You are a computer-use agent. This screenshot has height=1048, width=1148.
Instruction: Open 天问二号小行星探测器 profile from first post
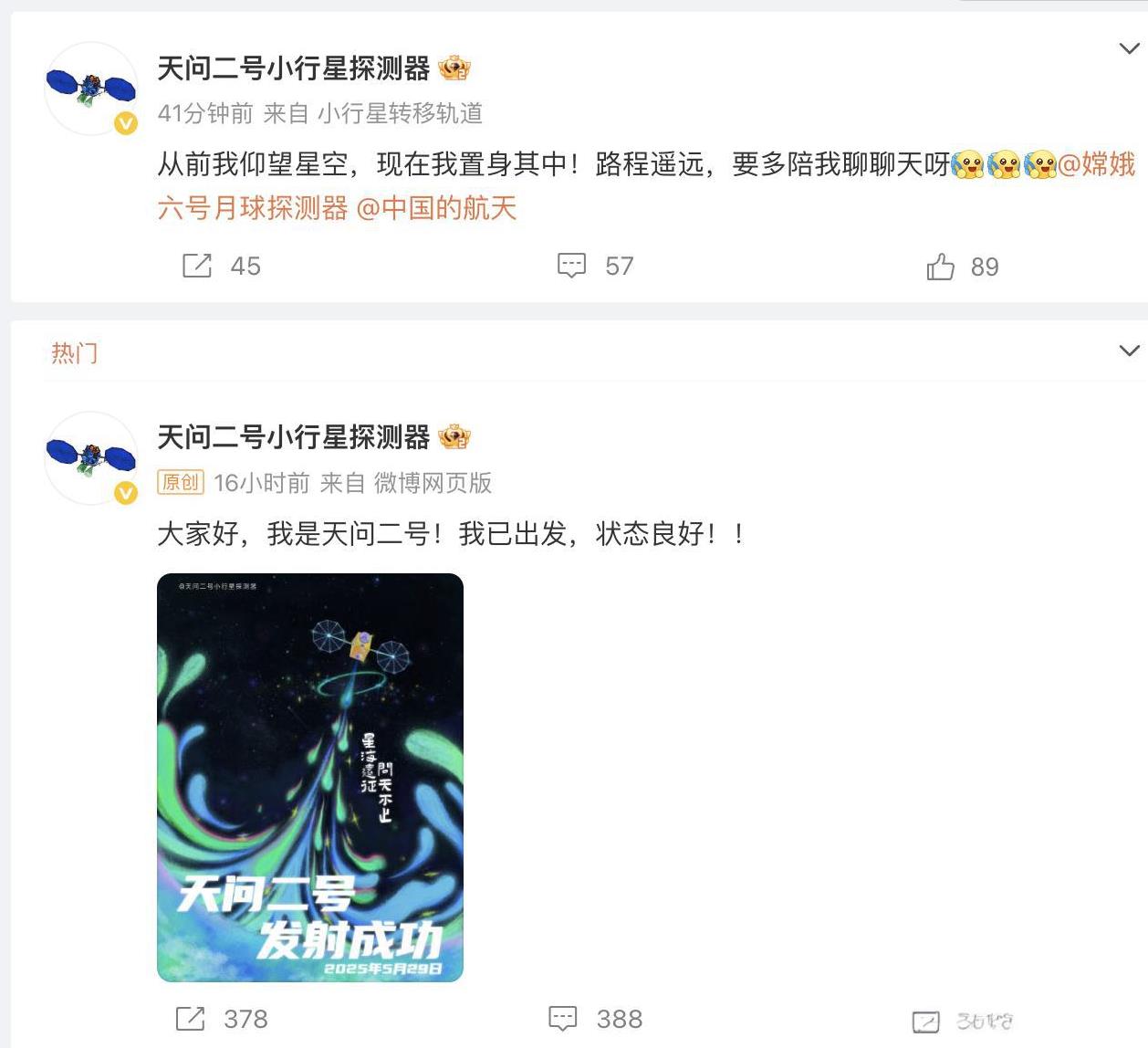pos(293,68)
